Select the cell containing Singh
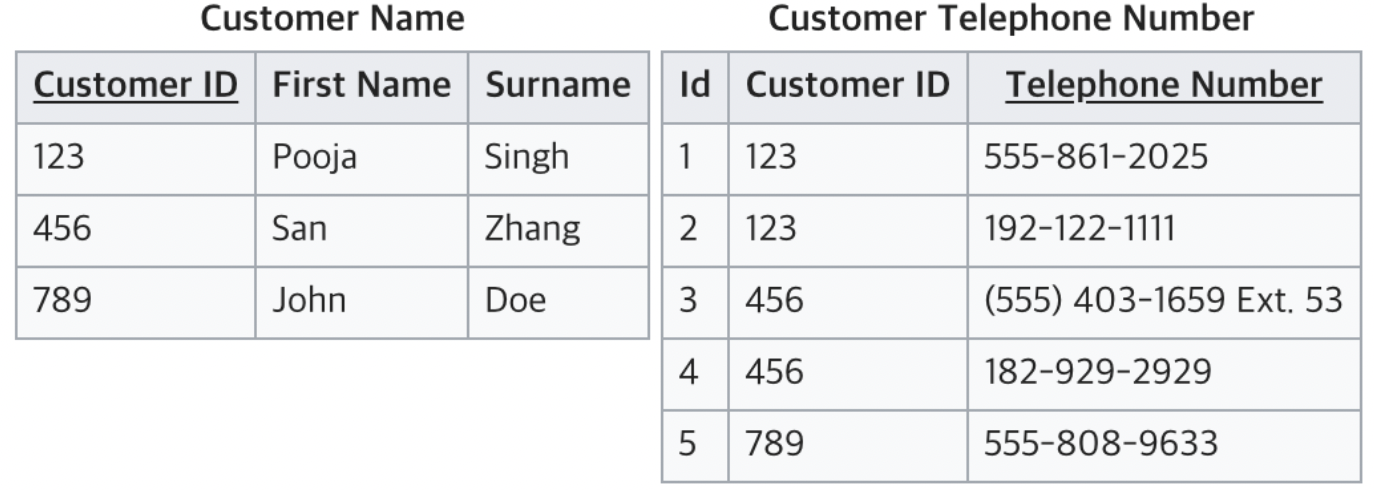1374x490 pixels. click(x=558, y=159)
